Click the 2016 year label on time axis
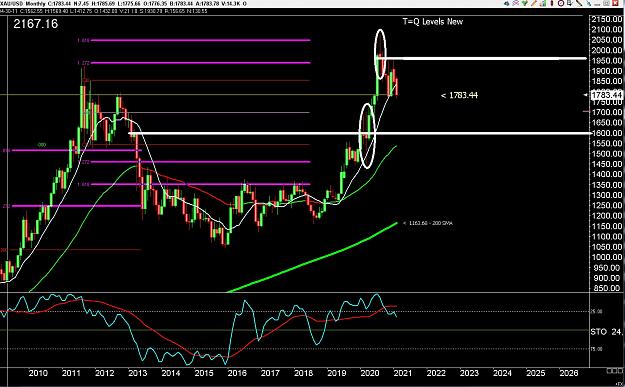 coord(237,373)
